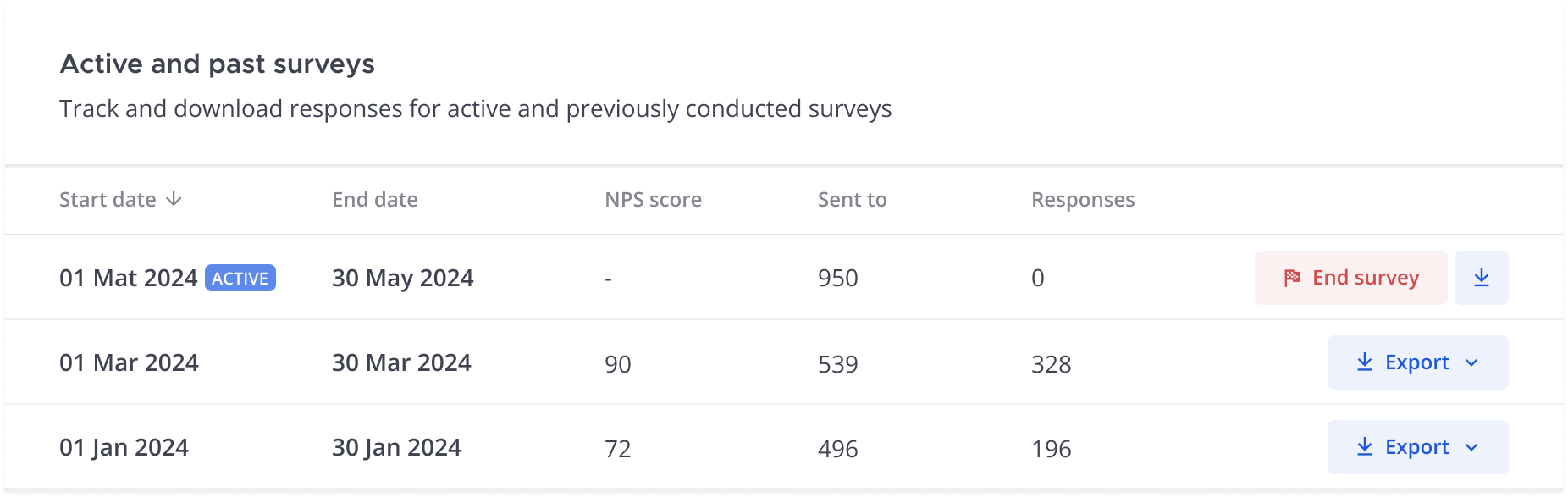Click the ACTIVE badge on the first survey
Viewport: 1568px width, 498px height.
(x=240, y=279)
